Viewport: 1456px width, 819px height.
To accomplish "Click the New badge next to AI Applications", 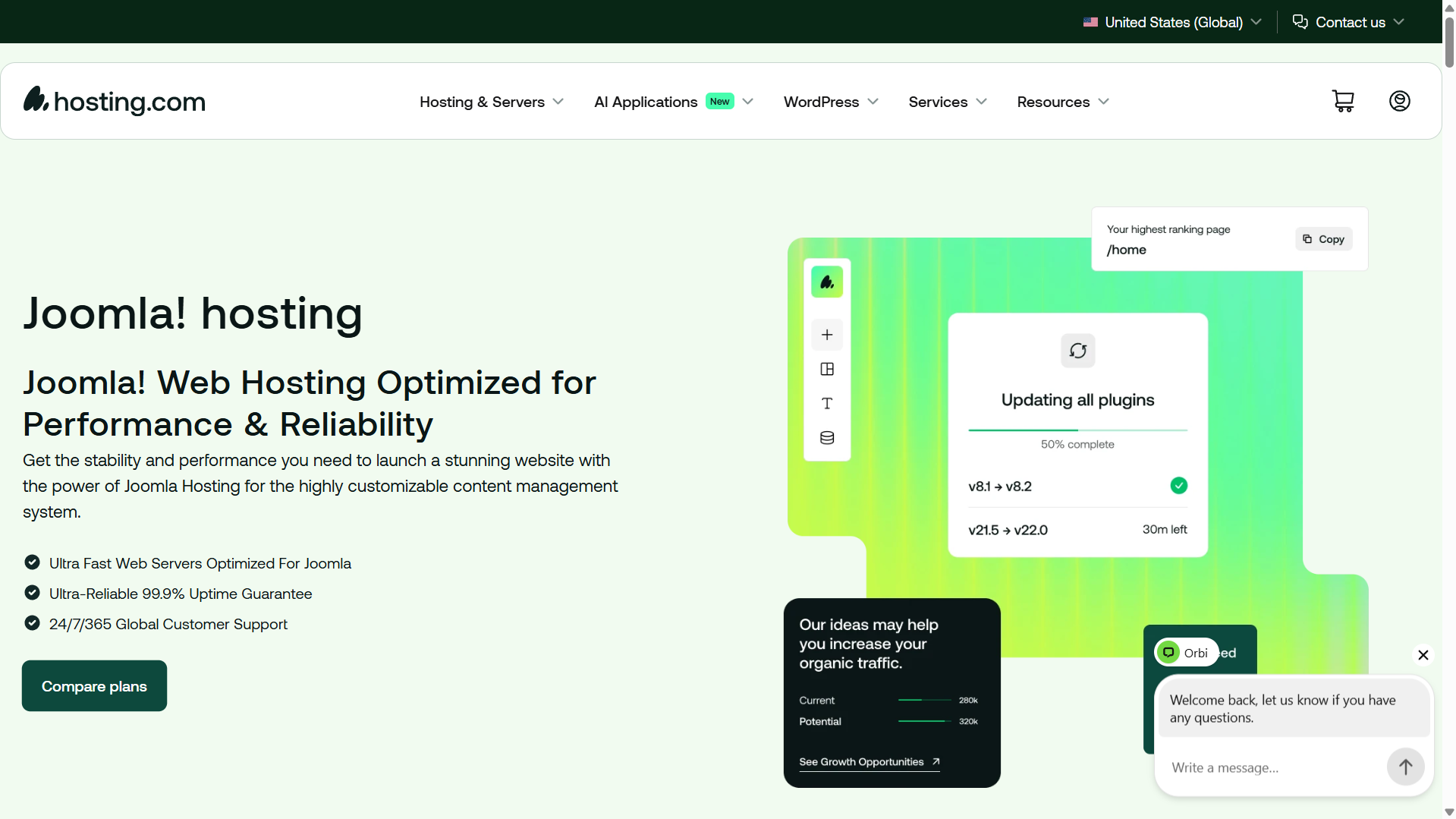I will coord(720,101).
